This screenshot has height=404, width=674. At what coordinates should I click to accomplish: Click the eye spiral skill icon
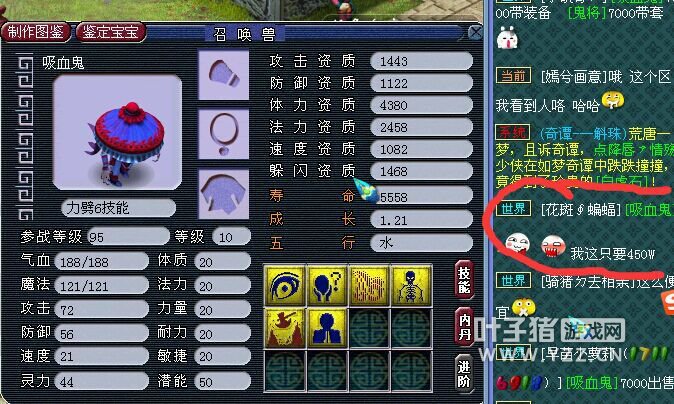coord(285,285)
